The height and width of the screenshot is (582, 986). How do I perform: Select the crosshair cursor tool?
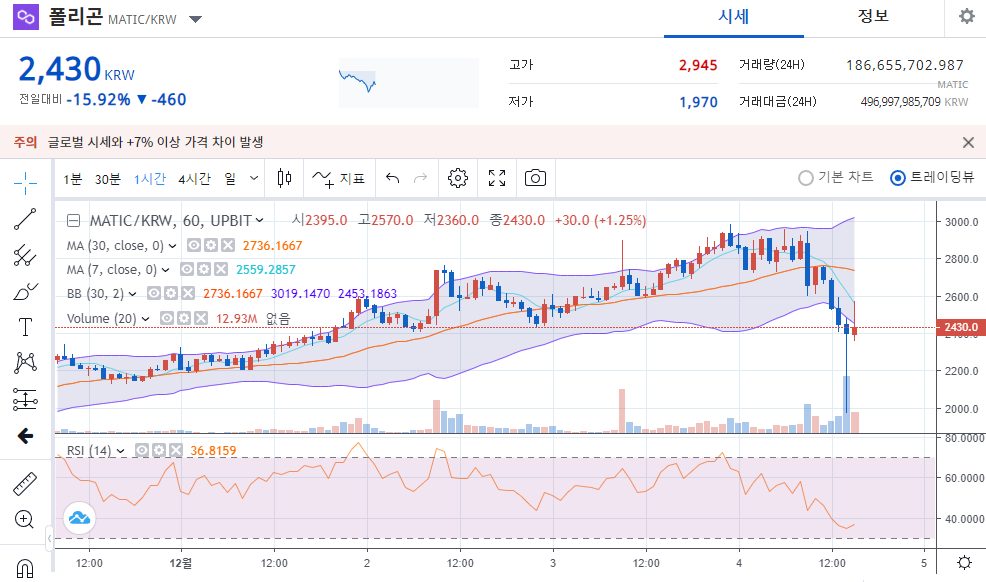pyautogui.click(x=25, y=183)
